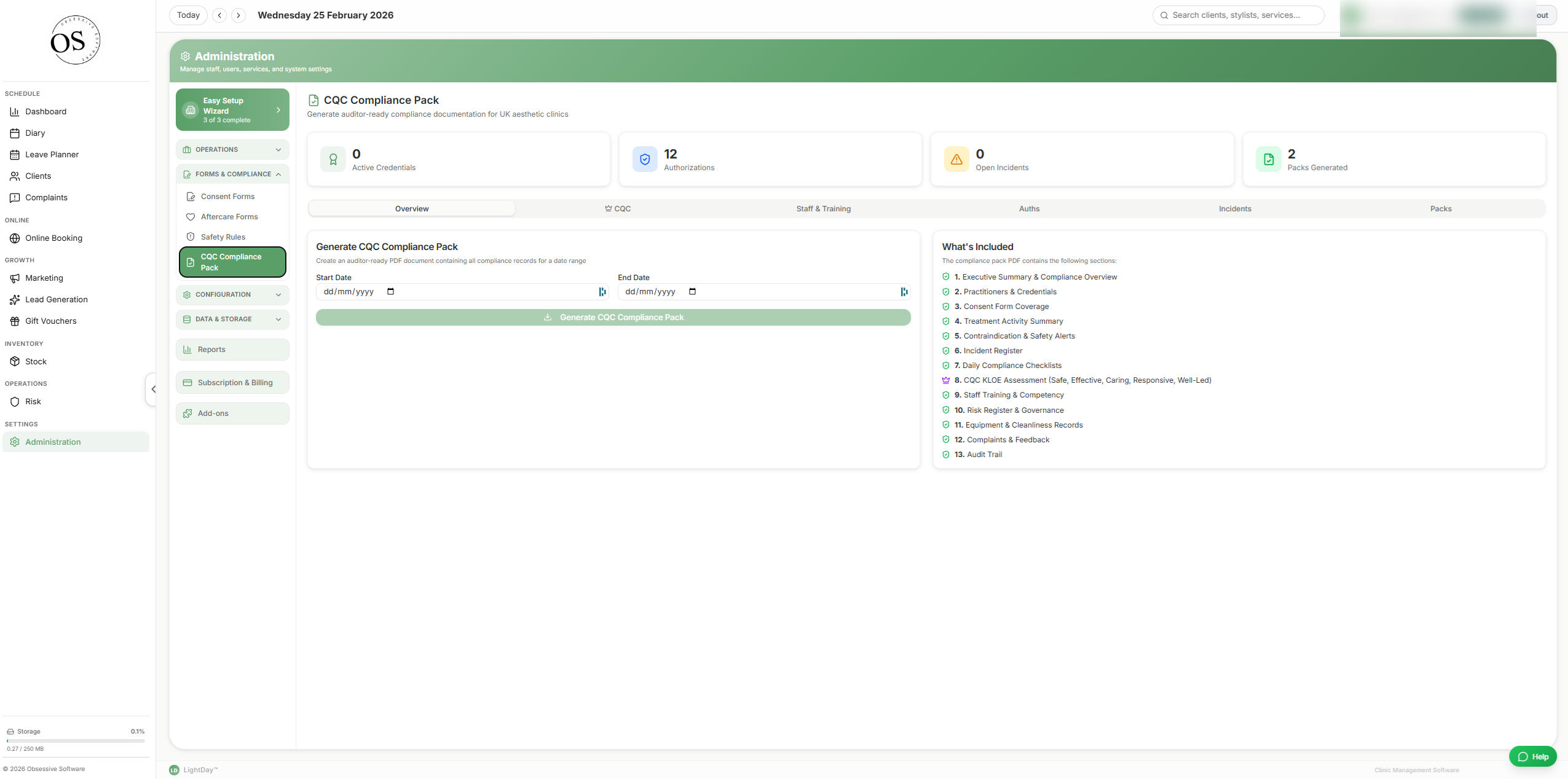Screen dimensions: 1568x779
Task: Expand the Data & Storage section
Action: pos(232,319)
